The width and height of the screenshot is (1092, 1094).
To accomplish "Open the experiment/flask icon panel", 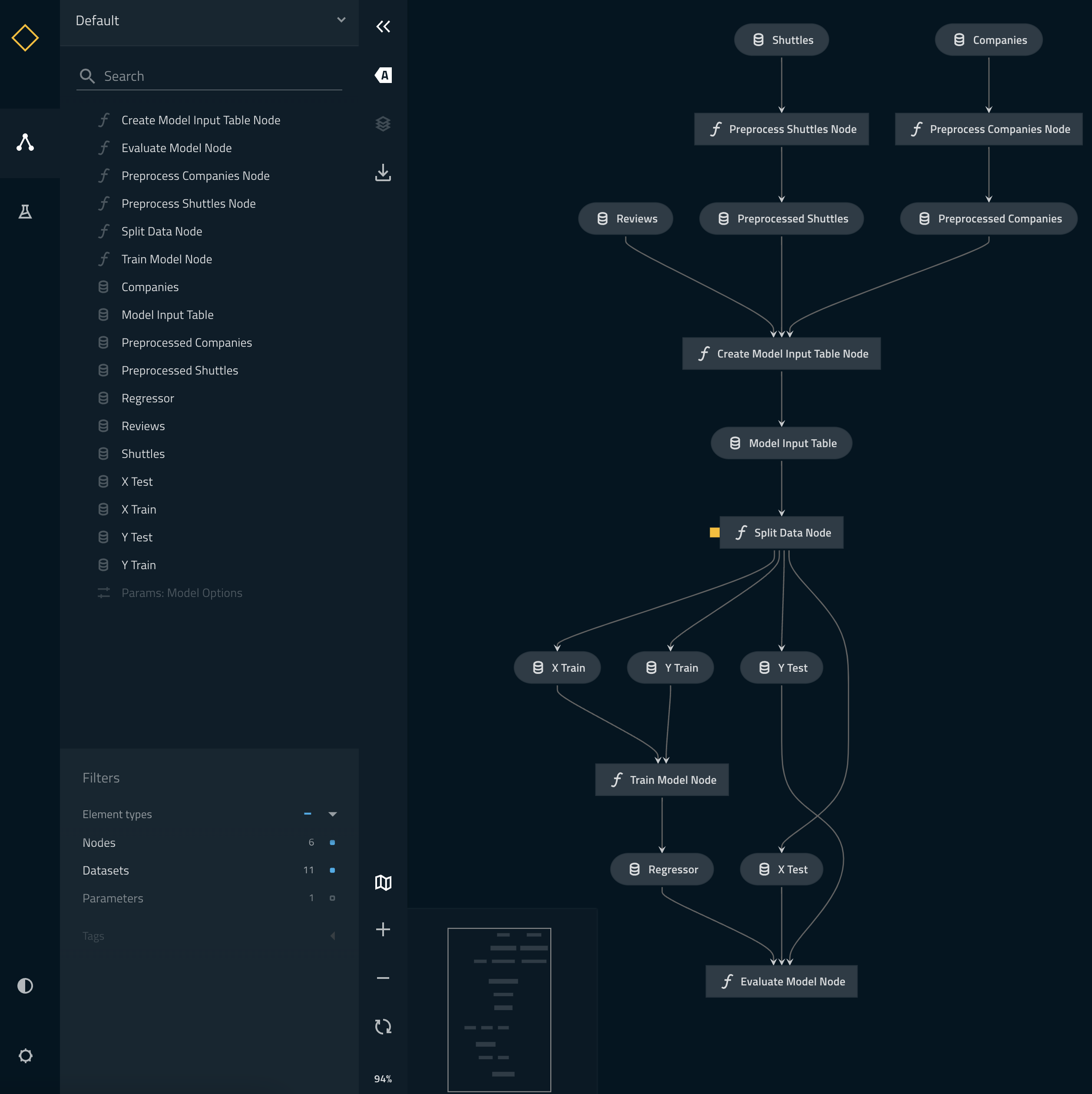I will [25, 210].
